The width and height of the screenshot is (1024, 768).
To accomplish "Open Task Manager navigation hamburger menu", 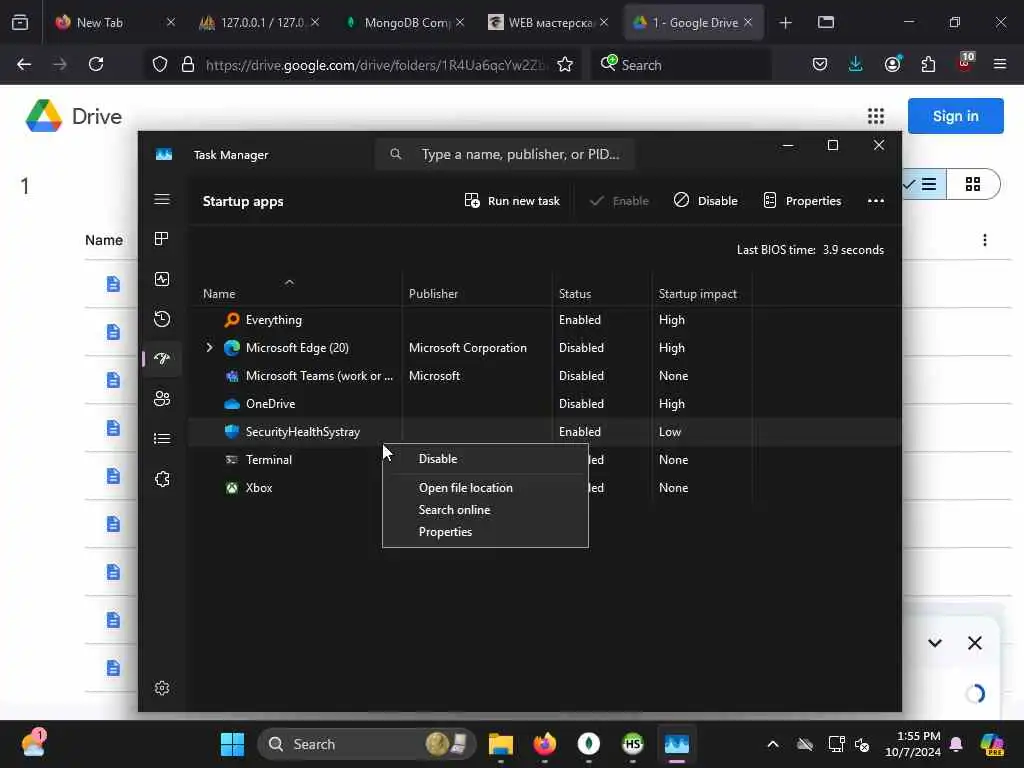I will 162,199.
